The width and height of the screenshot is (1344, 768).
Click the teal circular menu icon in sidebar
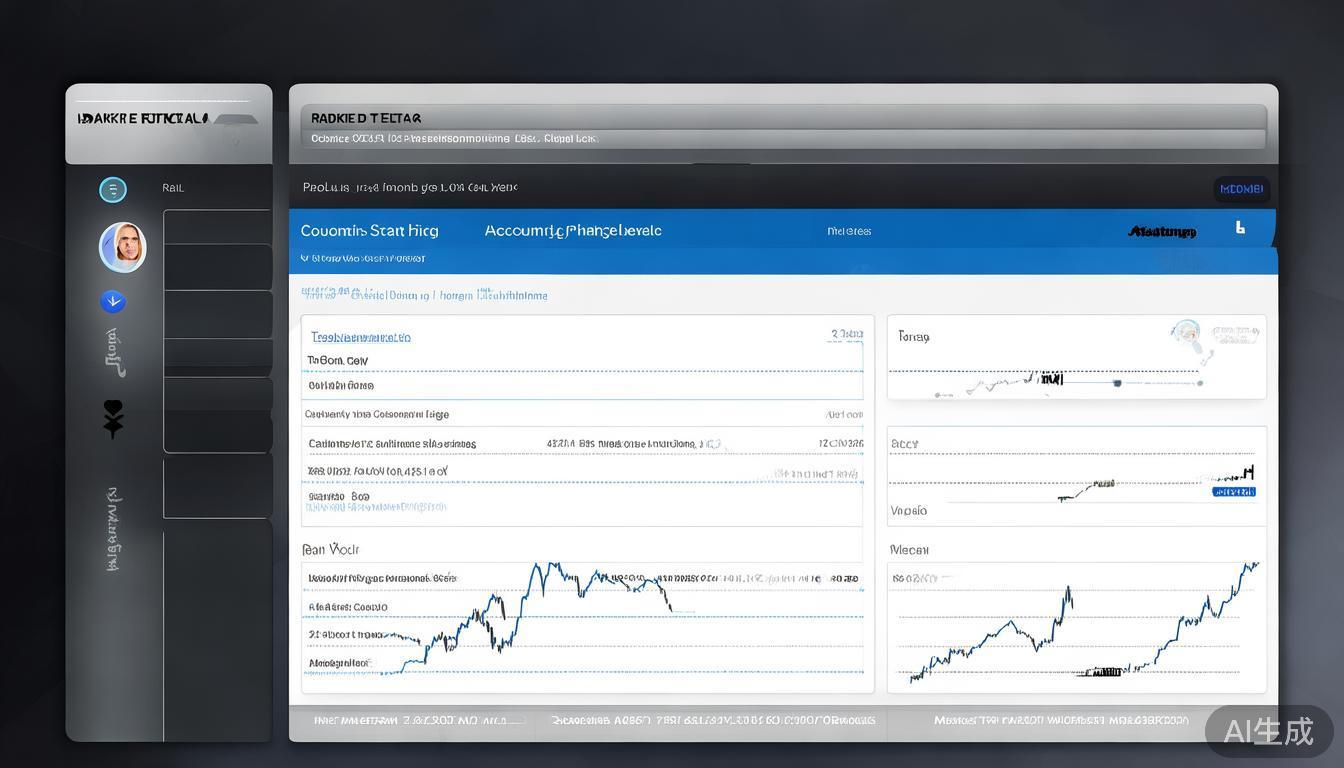pos(113,190)
